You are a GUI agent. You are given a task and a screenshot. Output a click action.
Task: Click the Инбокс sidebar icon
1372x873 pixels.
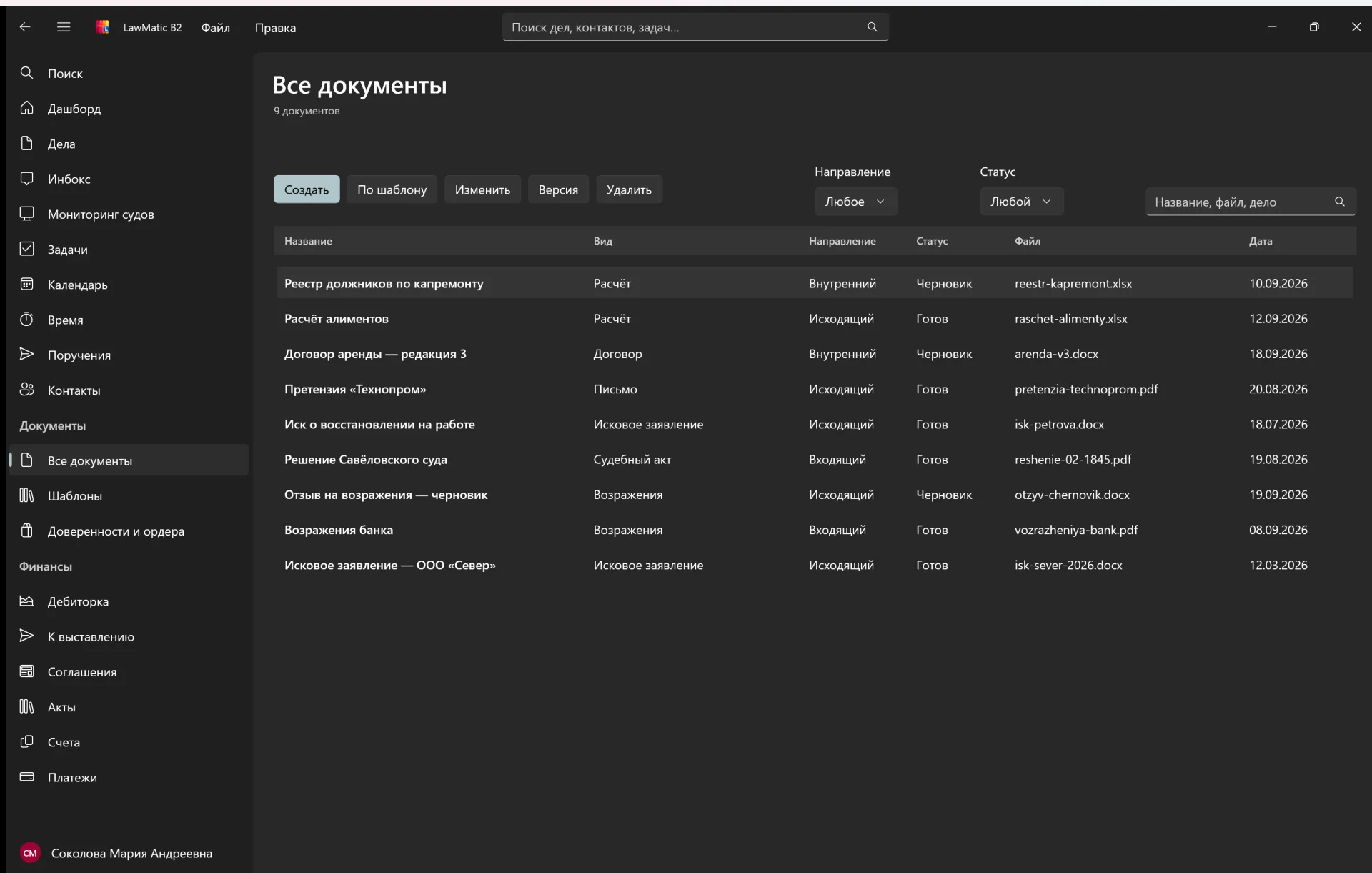(x=26, y=178)
